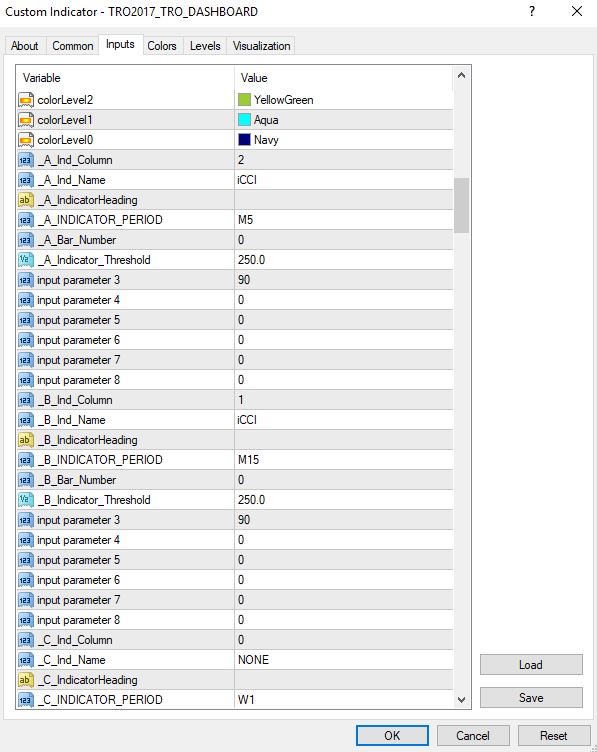Image resolution: width=597 pixels, height=752 pixels.
Task: Click the Reset button
Action: click(553, 735)
